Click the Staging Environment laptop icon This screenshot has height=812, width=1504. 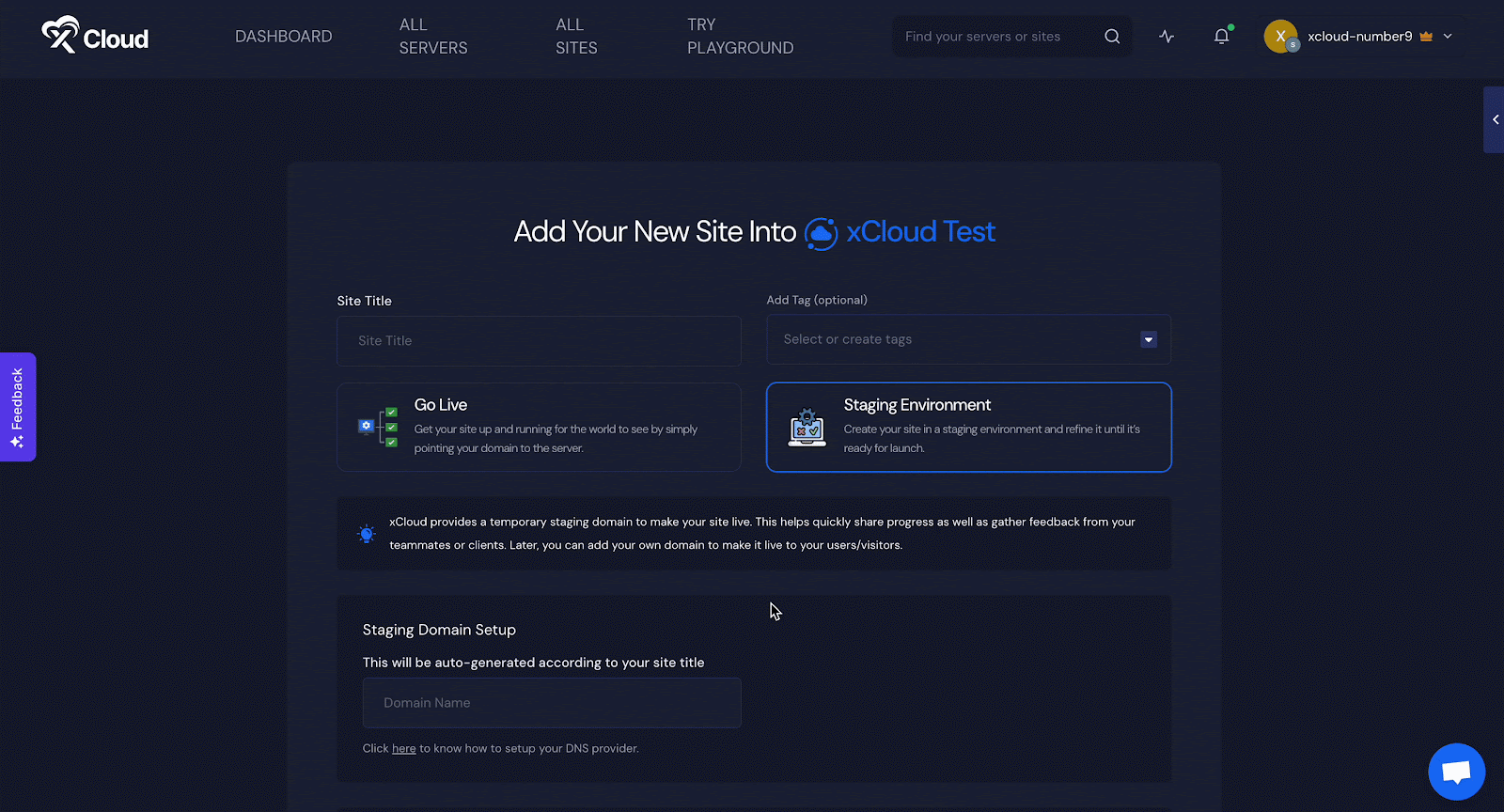(x=807, y=428)
